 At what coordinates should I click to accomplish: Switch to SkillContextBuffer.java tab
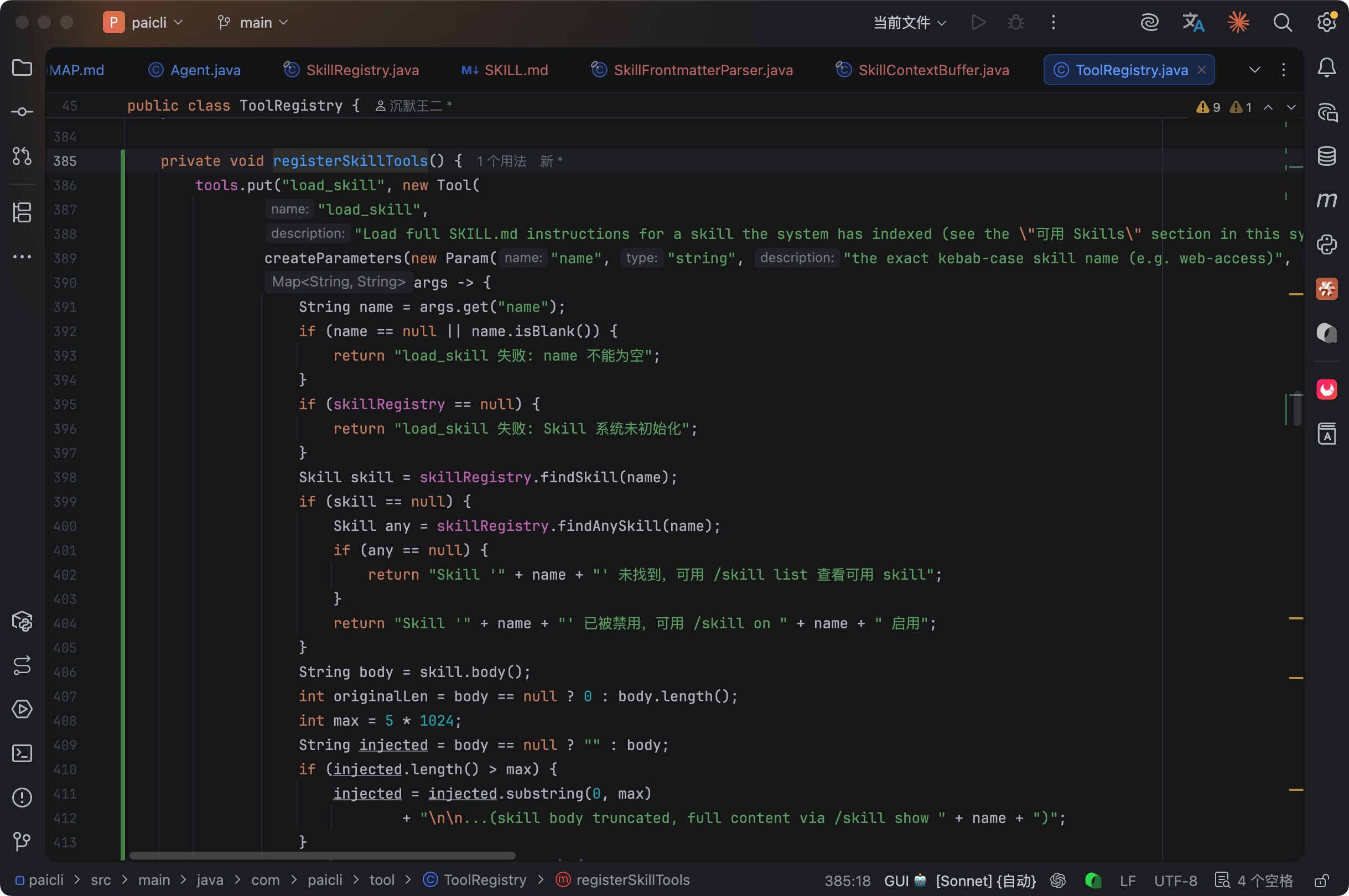point(922,70)
